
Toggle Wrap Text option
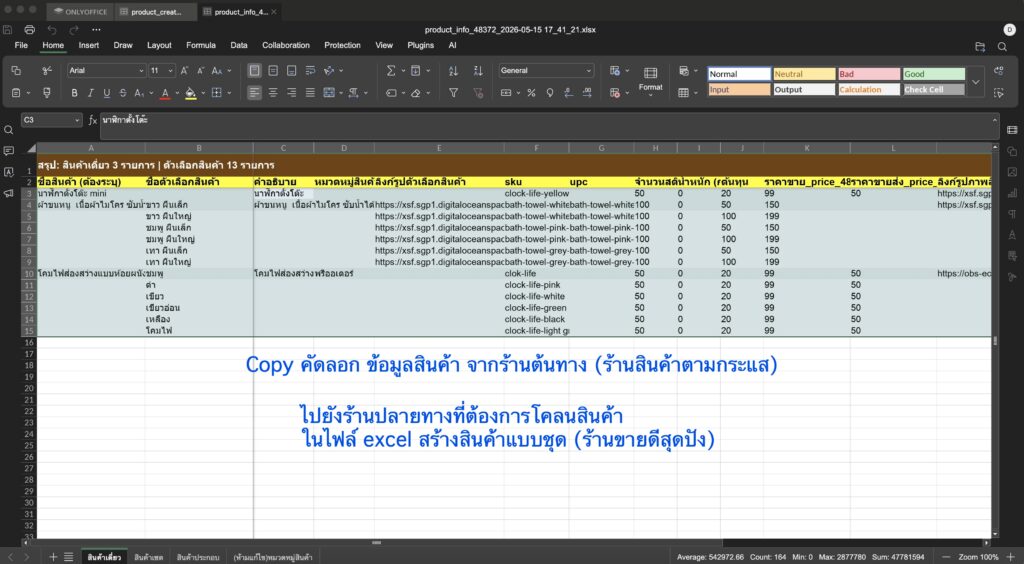coord(310,70)
